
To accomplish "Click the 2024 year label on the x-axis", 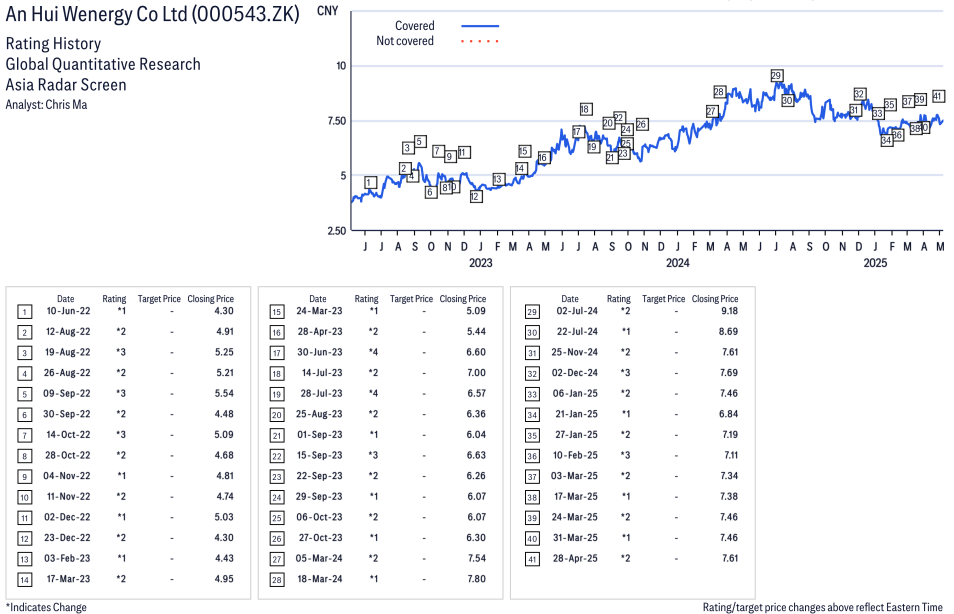I will coord(678,263).
